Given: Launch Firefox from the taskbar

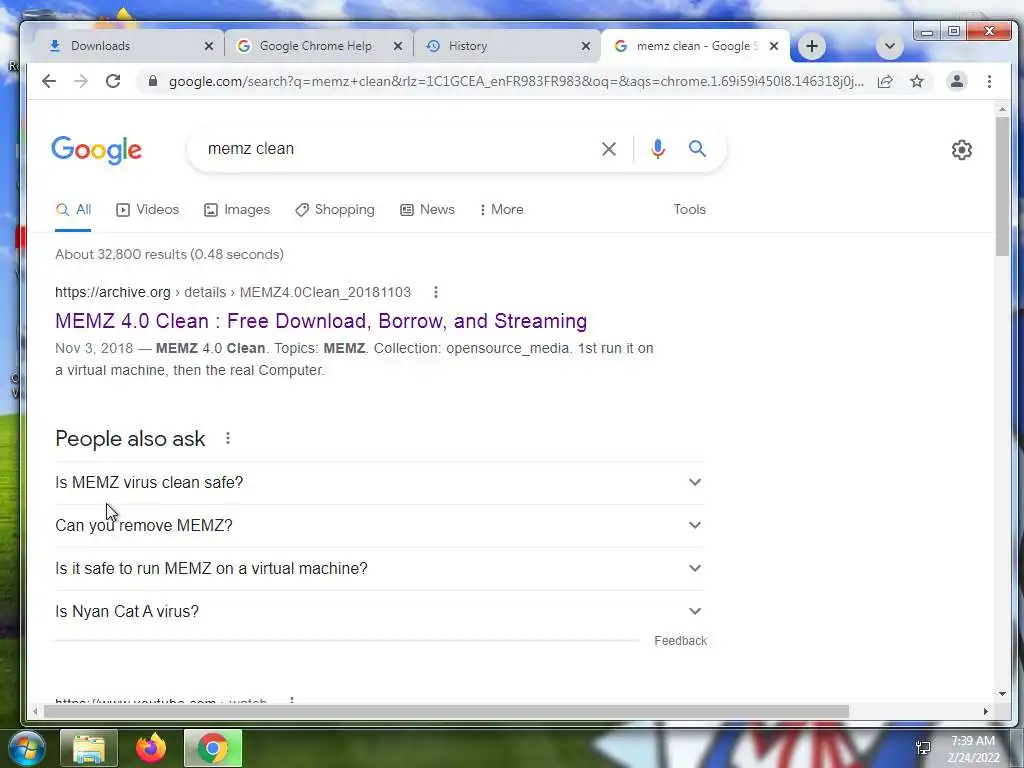Looking at the screenshot, I should (151, 748).
